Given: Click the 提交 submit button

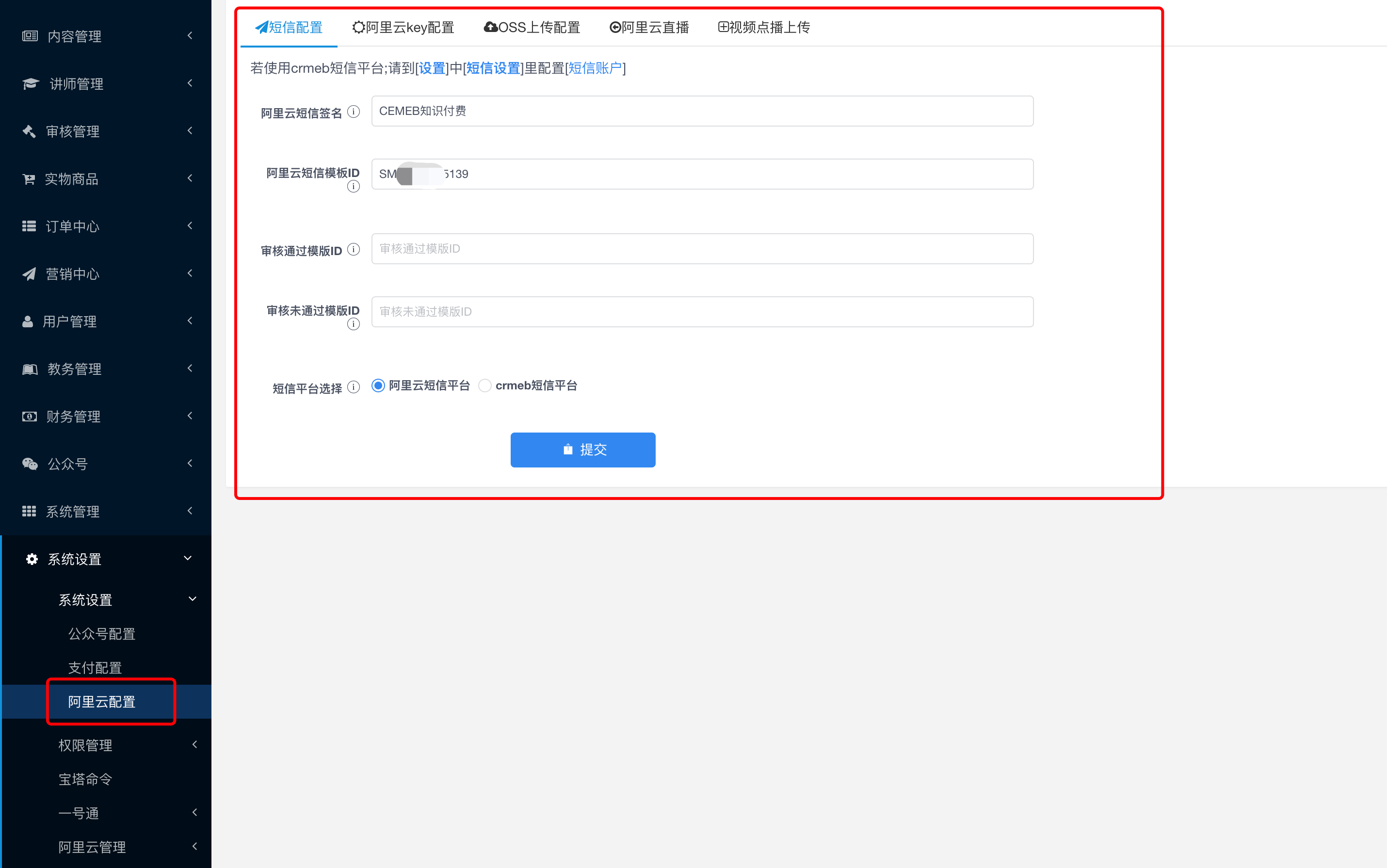Looking at the screenshot, I should [583, 450].
